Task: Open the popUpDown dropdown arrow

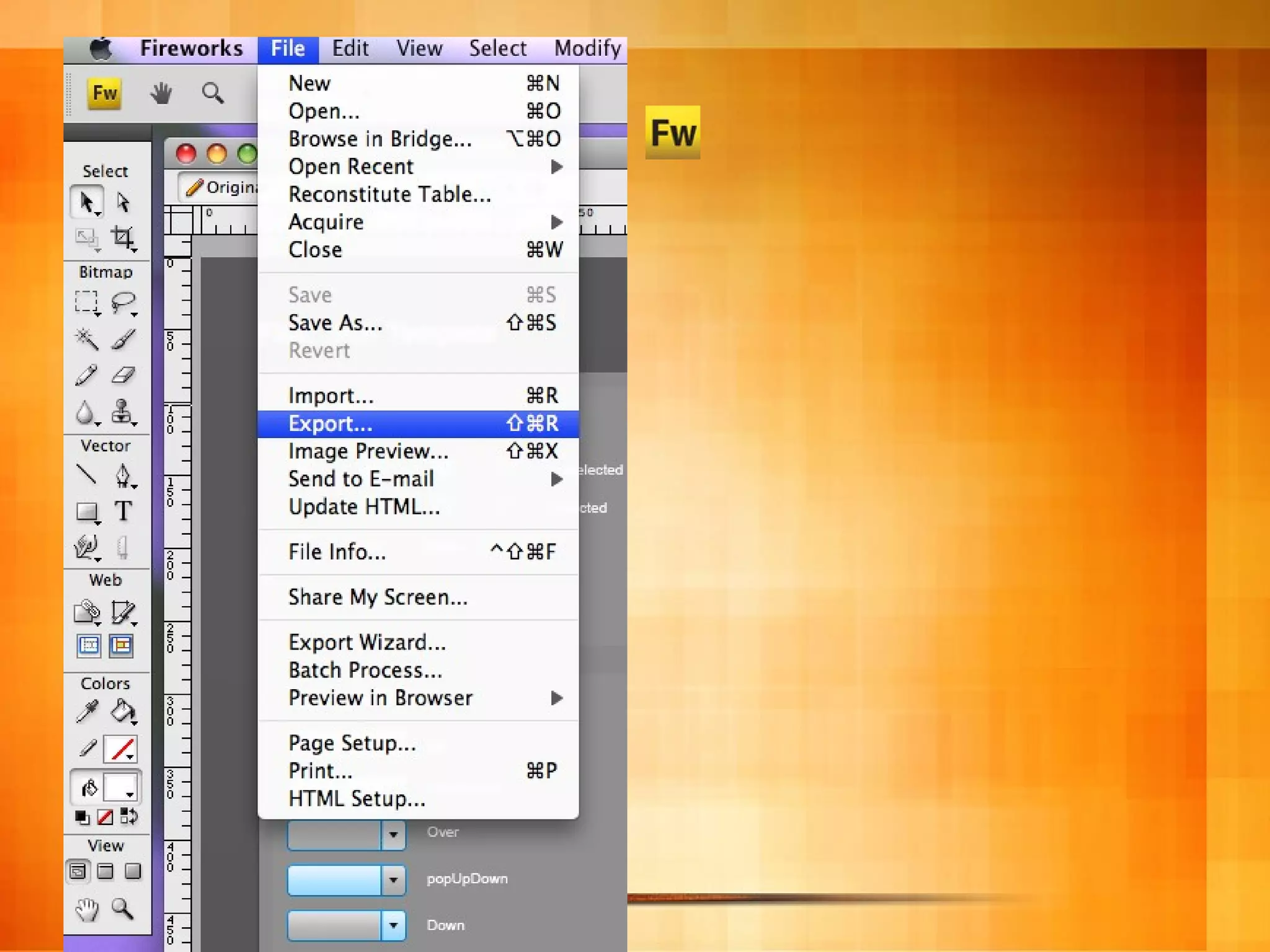Action: coord(393,880)
